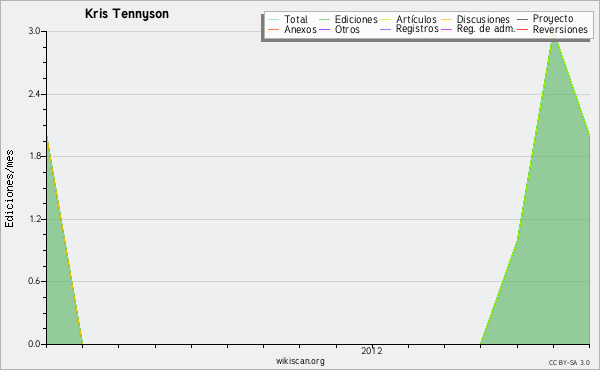Click the 1.8 y-axis value

click(x=34, y=156)
